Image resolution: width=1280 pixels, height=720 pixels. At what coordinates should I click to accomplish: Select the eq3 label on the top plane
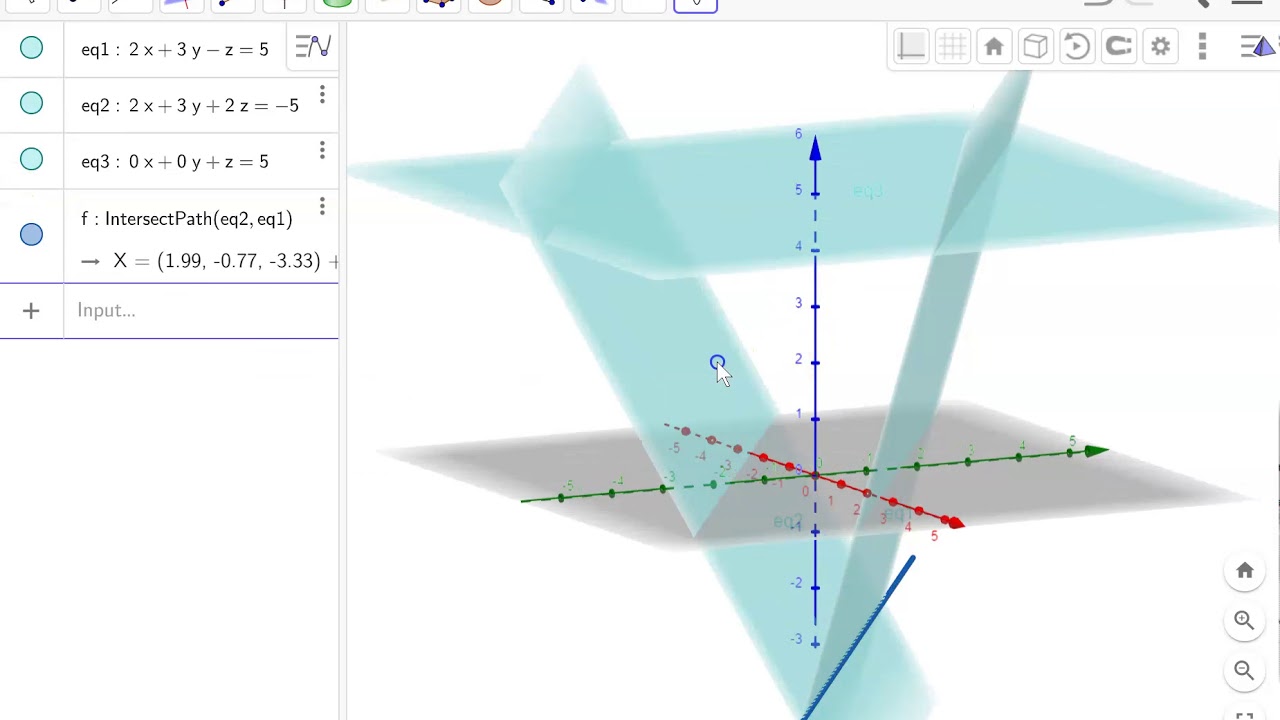pos(868,191)
